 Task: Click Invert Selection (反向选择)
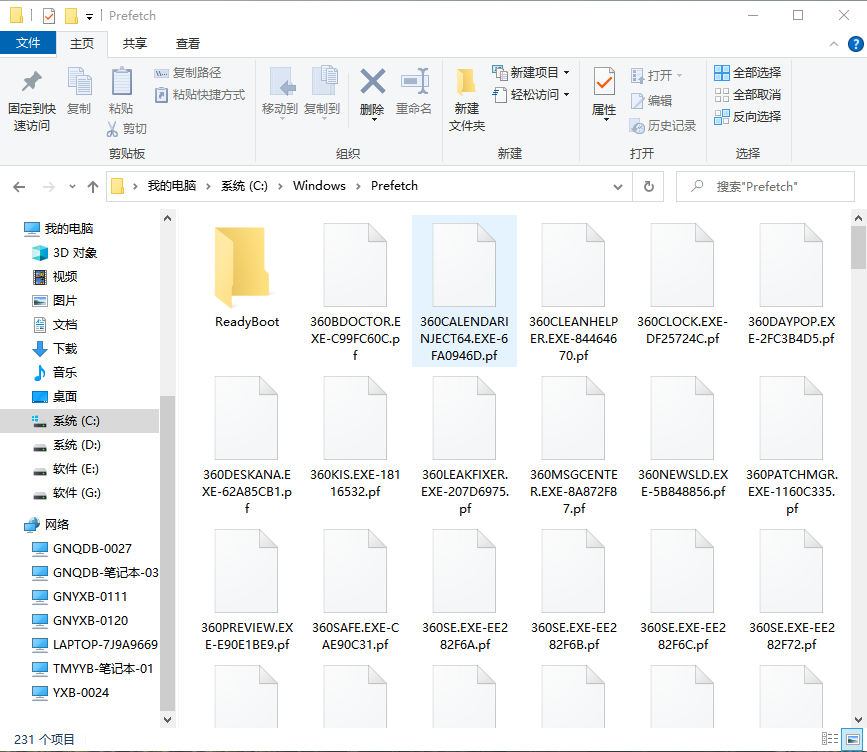pos(748,117)
